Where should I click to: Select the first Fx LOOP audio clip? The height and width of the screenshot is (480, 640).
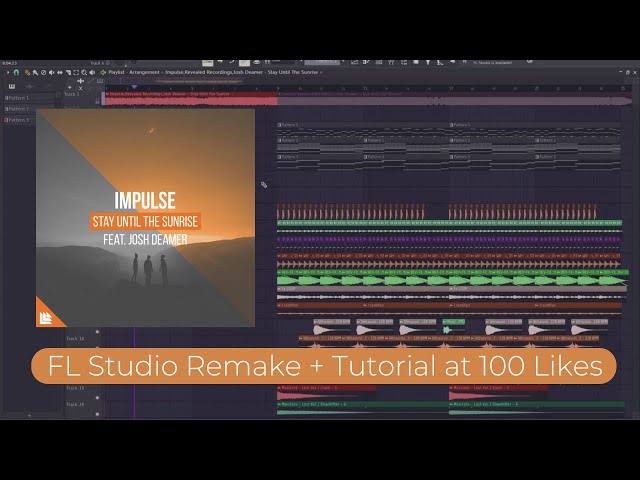tap(362, 293)
